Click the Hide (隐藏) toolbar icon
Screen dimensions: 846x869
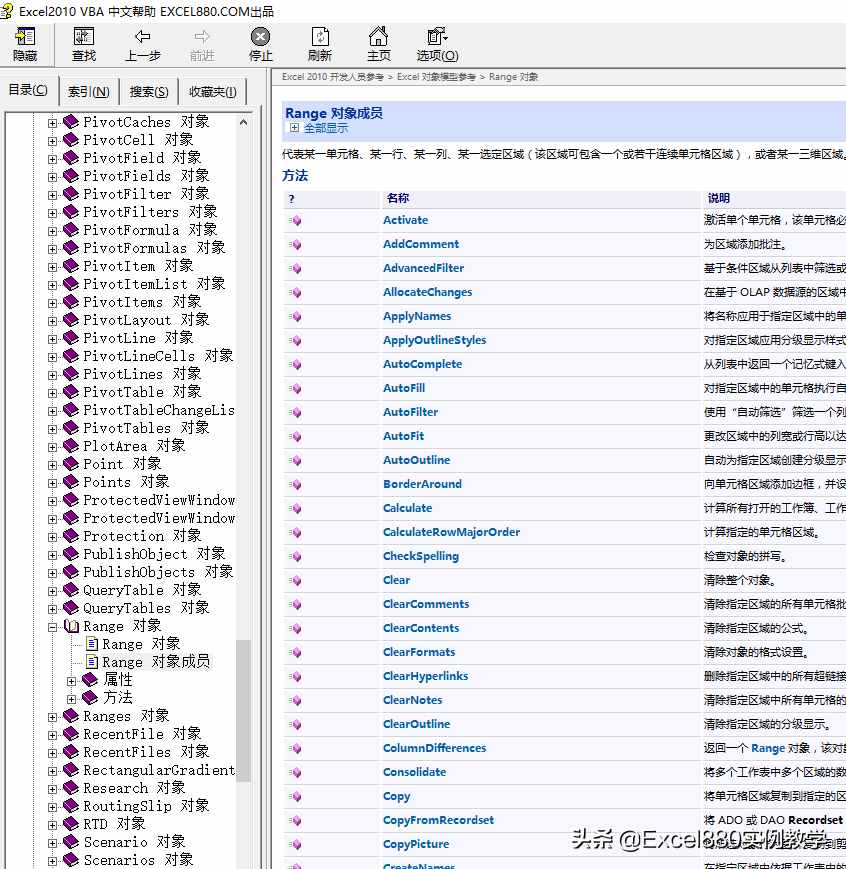24,37
